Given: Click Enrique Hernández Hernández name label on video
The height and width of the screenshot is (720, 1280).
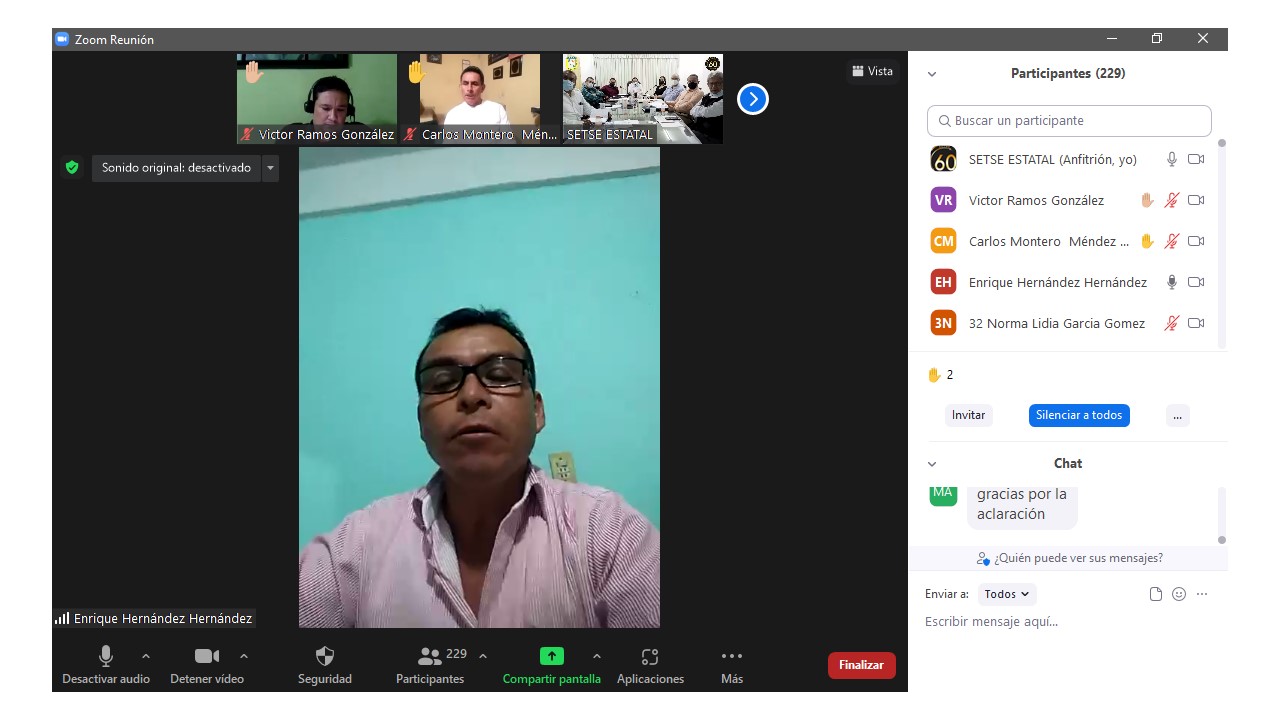Looking at the screenshot, I should tap(163, 619).
